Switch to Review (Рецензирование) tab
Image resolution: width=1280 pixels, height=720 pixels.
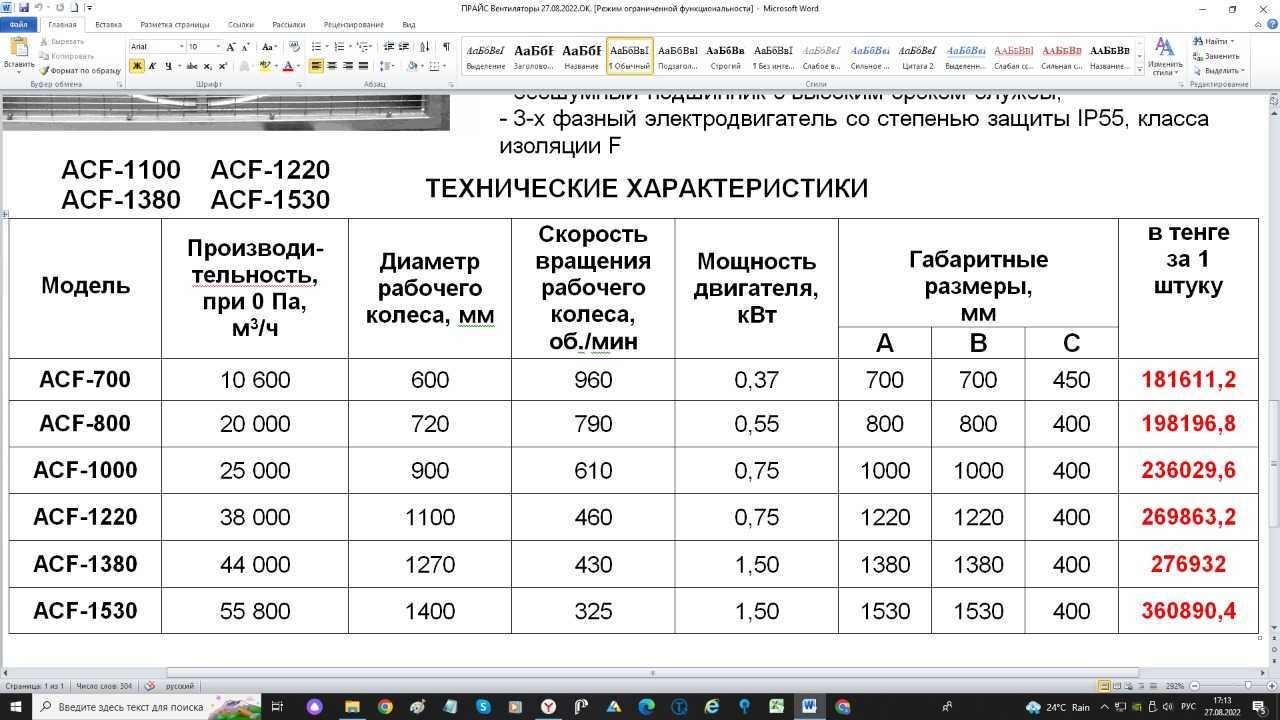tap(355, 24)
